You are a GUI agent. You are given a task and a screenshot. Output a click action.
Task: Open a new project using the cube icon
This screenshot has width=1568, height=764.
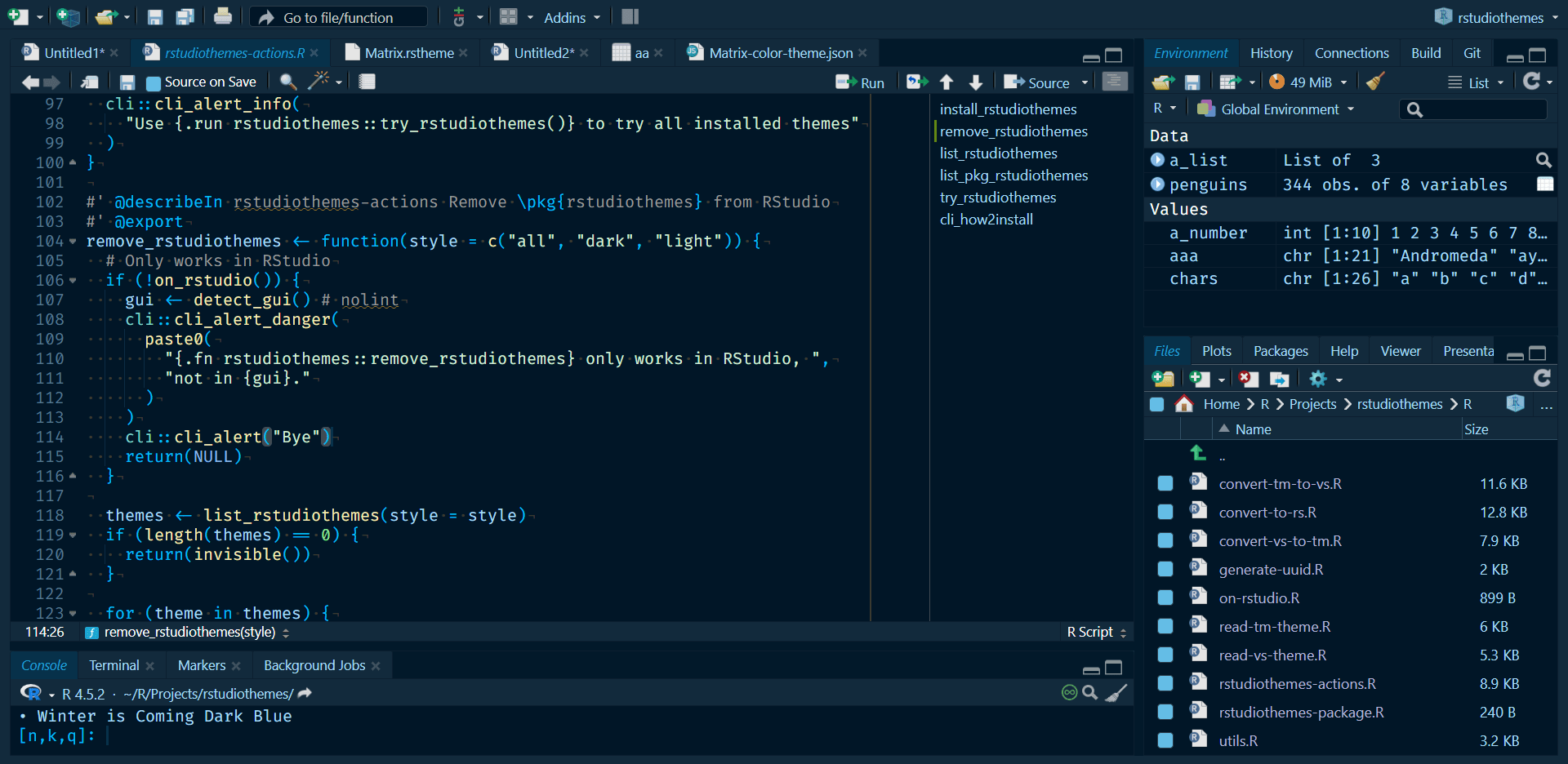click(x=69, y=16)
